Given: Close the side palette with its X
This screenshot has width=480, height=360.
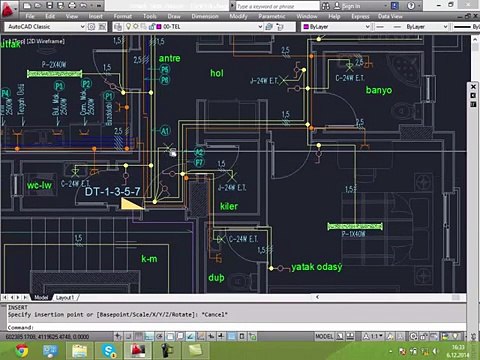Looking at the screenshot, I should coord(473,87).
